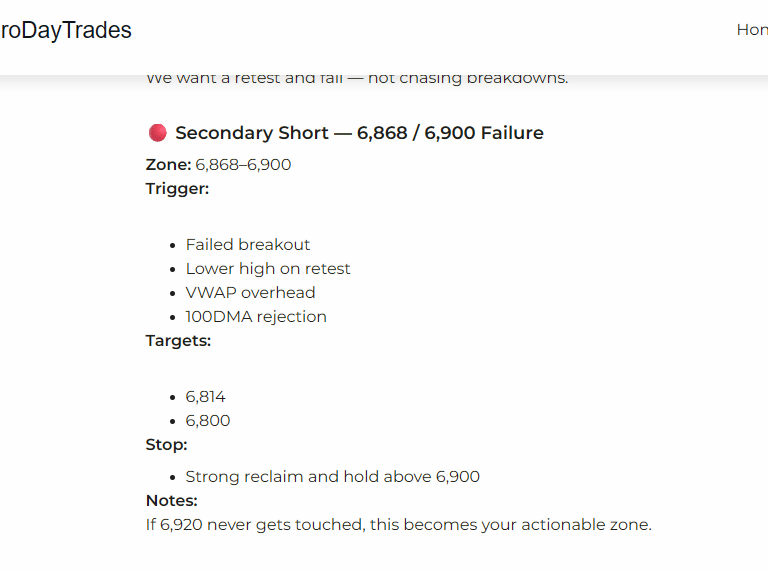Click the Strong reclaim above 6,900 bullet
Viewport: 768px width, 571px height.
332,476
